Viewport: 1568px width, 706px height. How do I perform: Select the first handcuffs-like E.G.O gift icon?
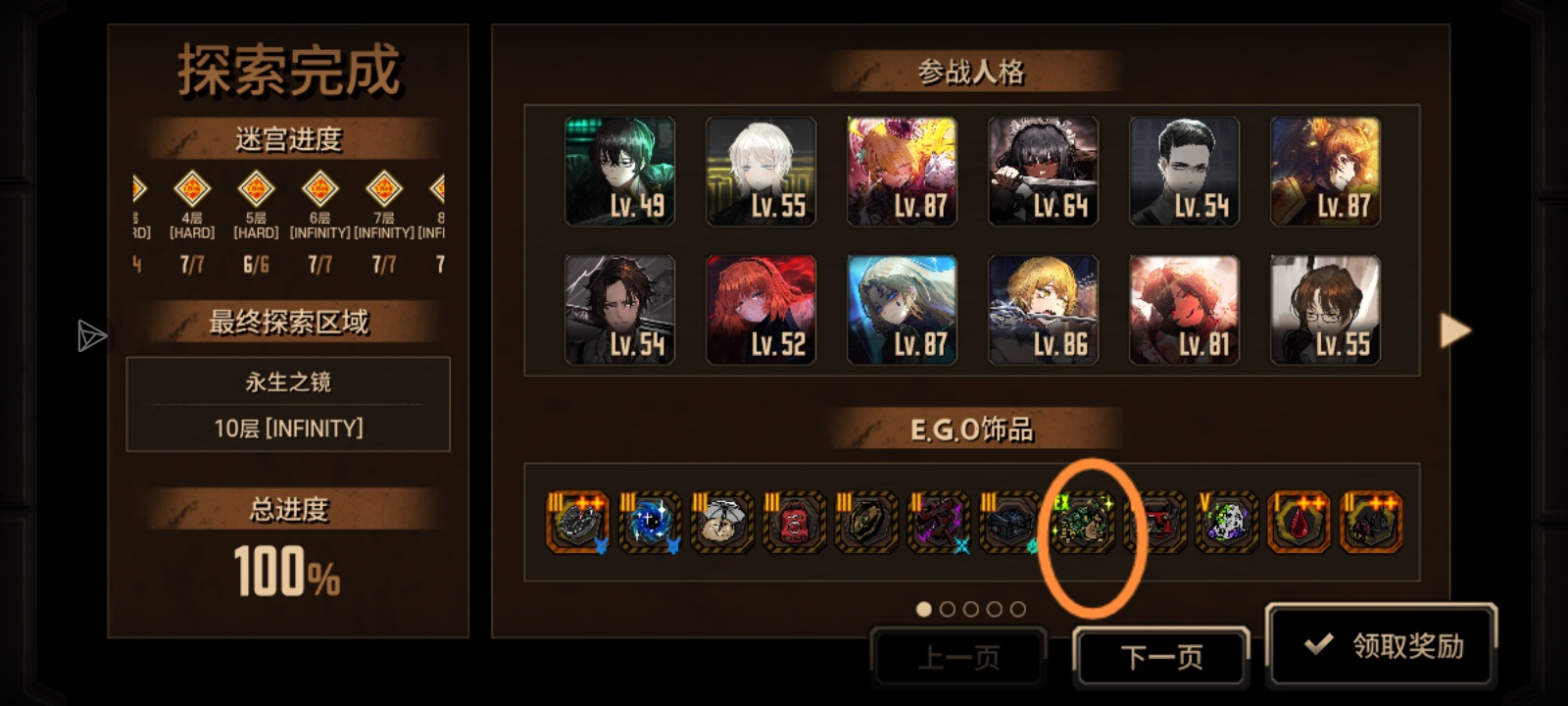coord(578,522)
